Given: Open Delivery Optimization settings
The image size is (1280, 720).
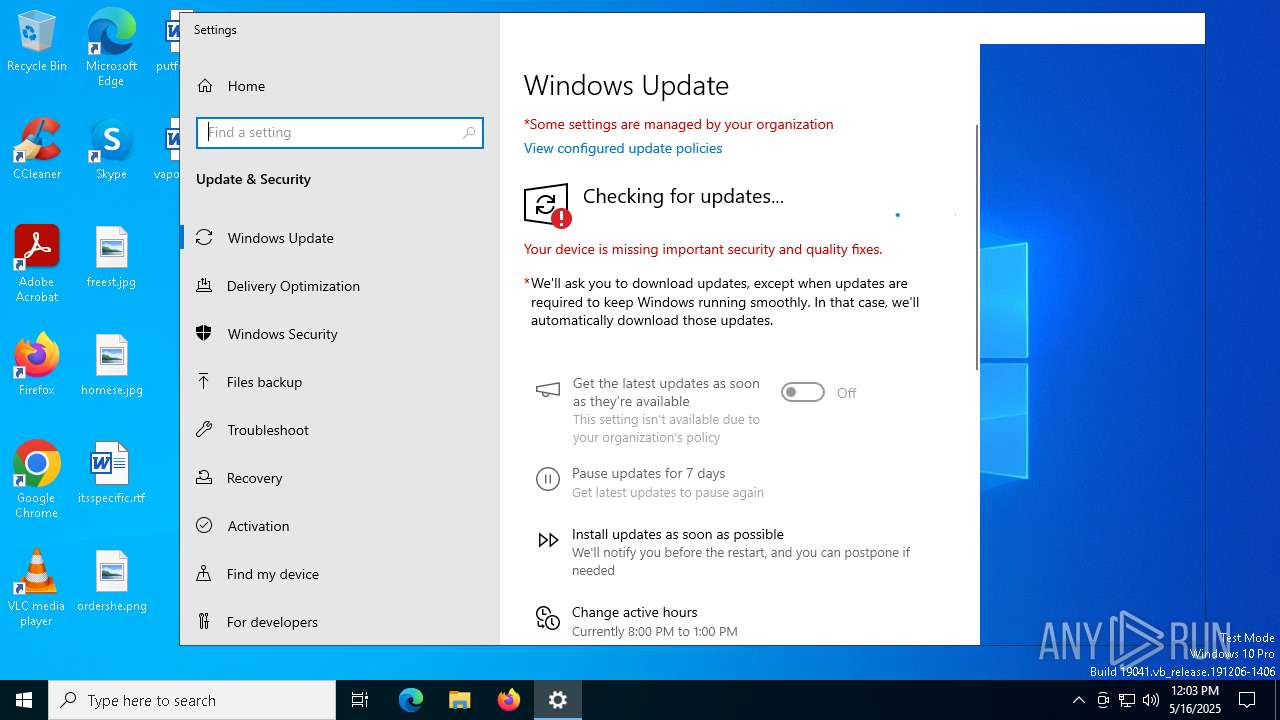Looking at the screenshot, I should 340,286.
